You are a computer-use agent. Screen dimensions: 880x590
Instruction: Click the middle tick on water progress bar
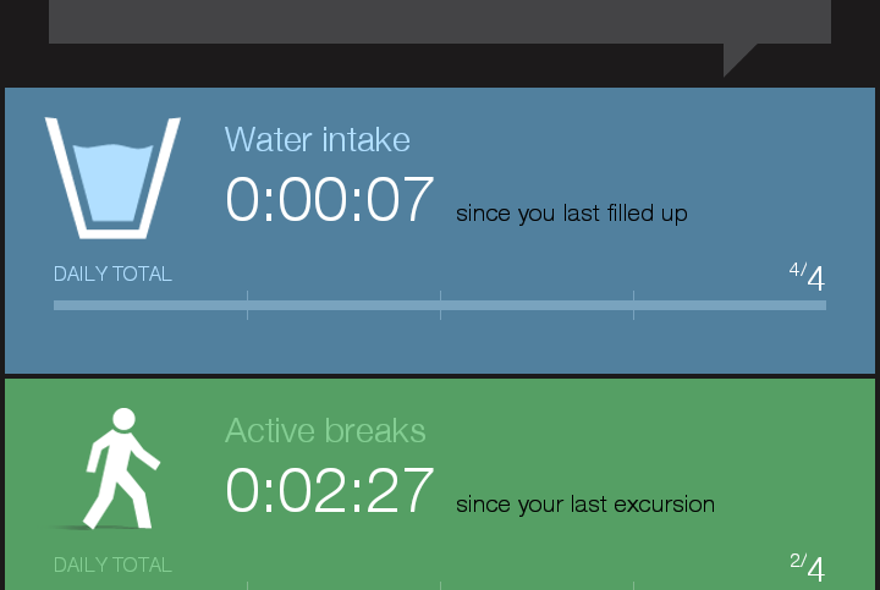pos(441,305)
